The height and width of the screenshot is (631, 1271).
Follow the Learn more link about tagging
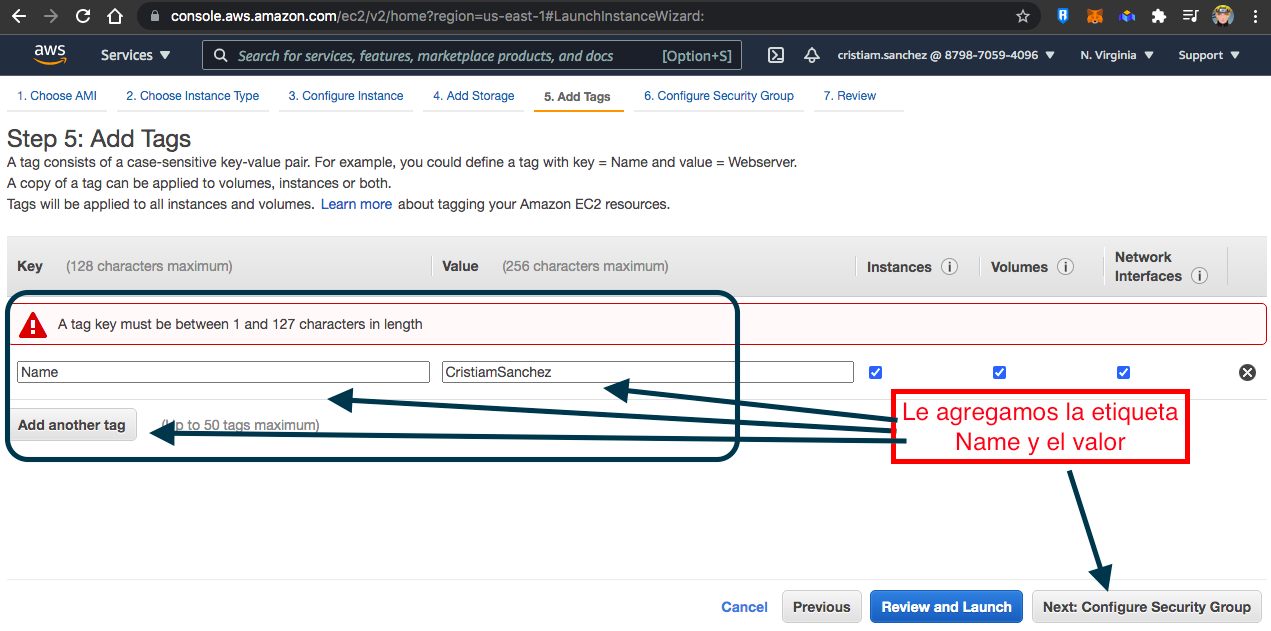(x=356, y=204)
